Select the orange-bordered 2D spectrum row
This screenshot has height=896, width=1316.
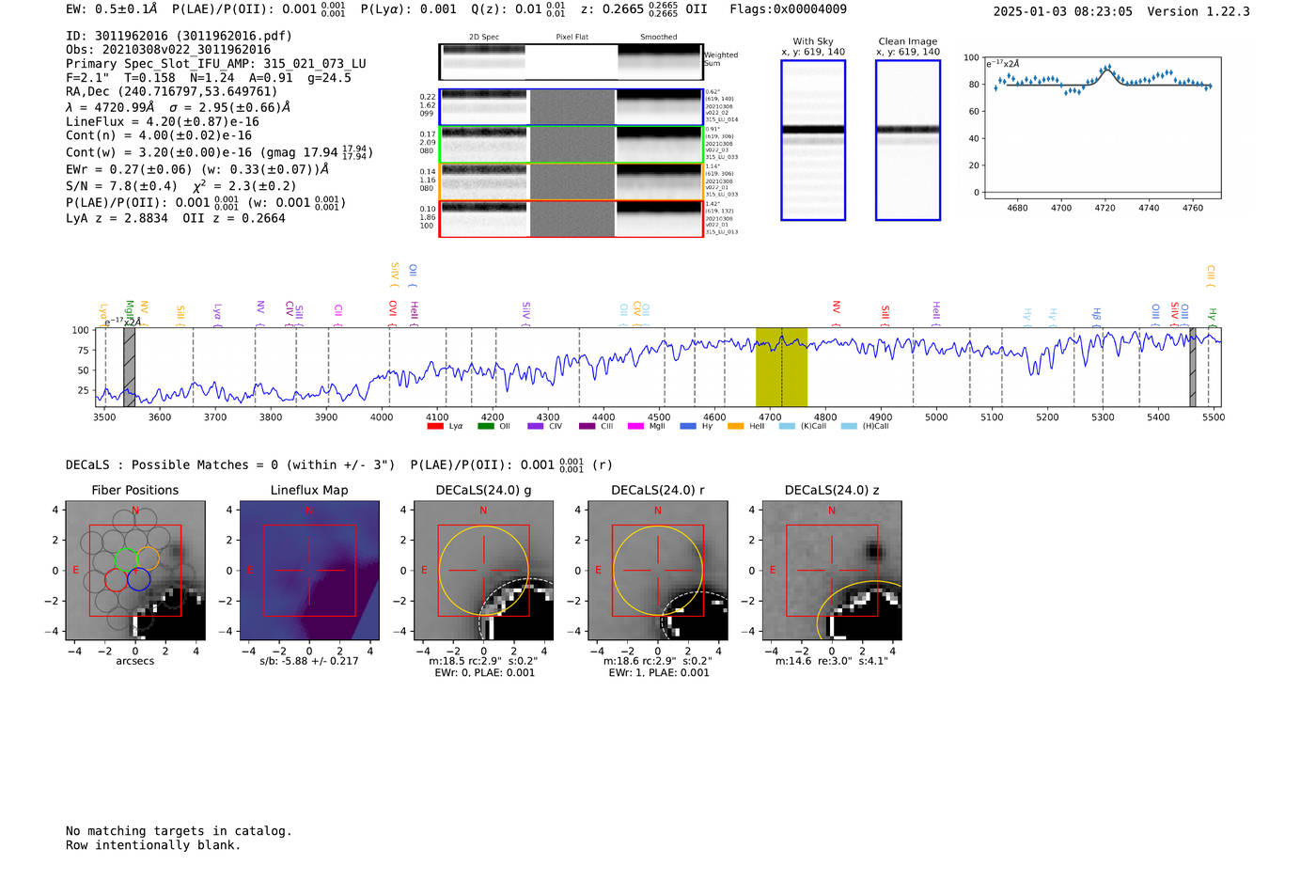point(572,181)
